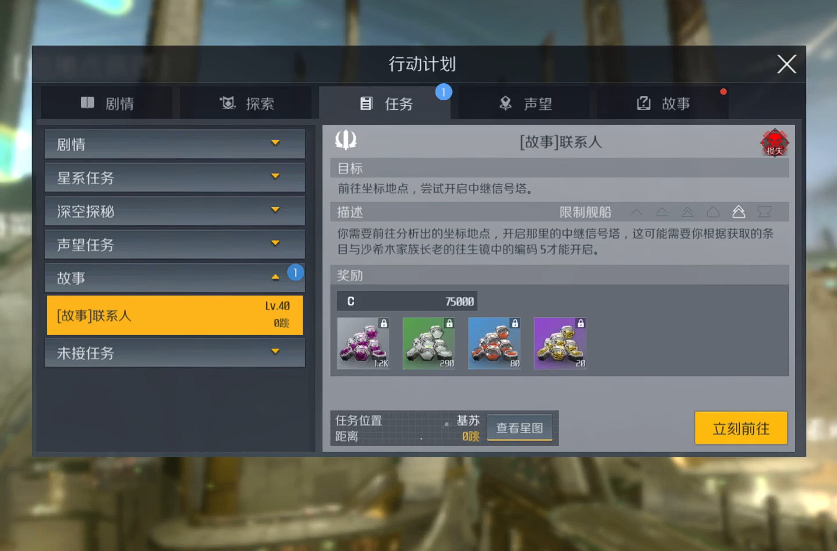Expand the 星系任务 category
837x551 pixels.
pyautogui.click(x=175, y=177)
